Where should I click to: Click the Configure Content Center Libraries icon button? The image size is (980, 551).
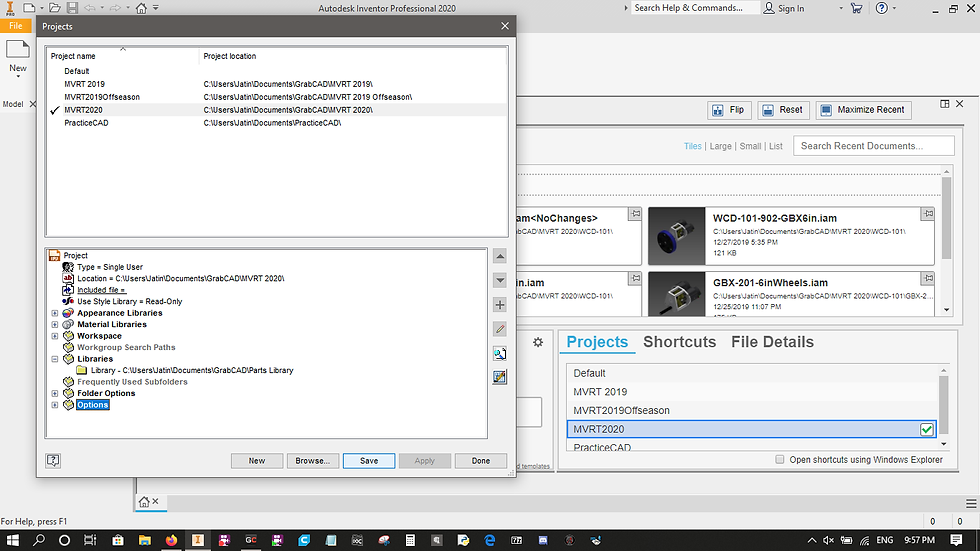tap(500, 377)
